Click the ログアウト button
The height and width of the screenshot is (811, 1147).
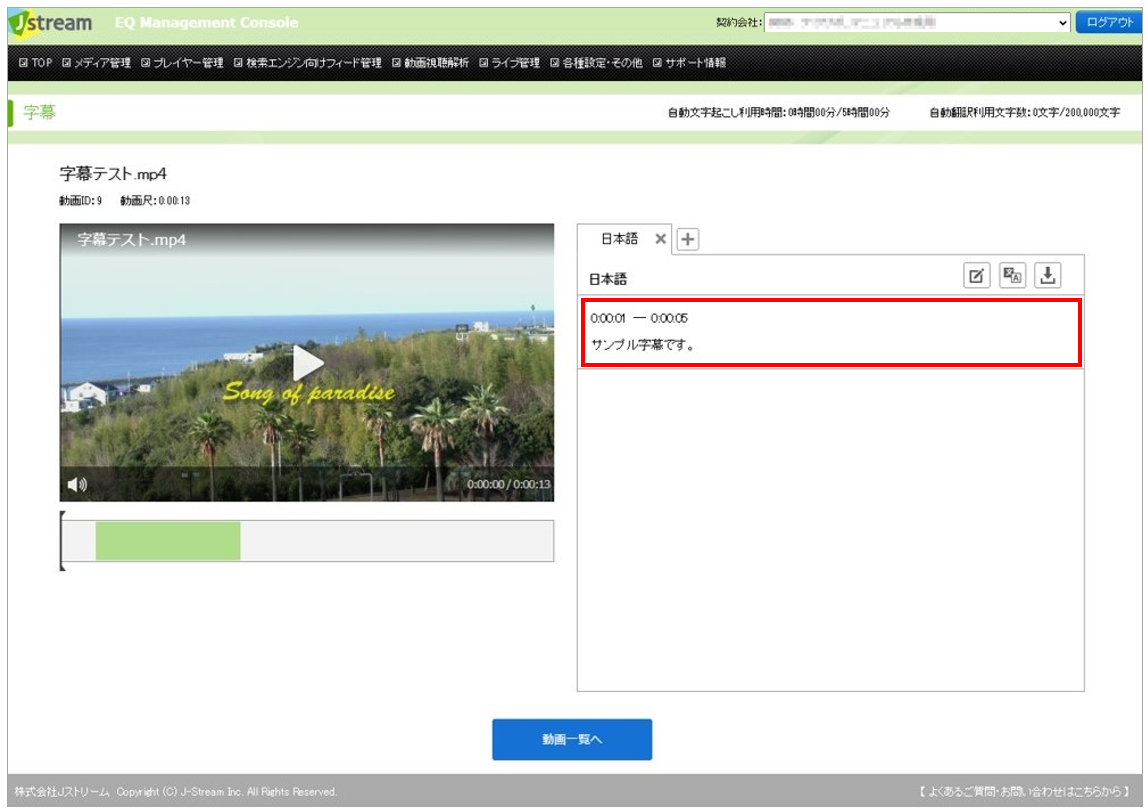[1109, 23]
